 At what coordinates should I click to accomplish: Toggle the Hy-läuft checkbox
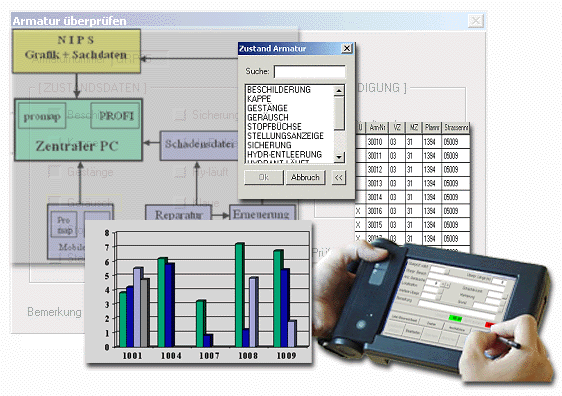[180, 172]
